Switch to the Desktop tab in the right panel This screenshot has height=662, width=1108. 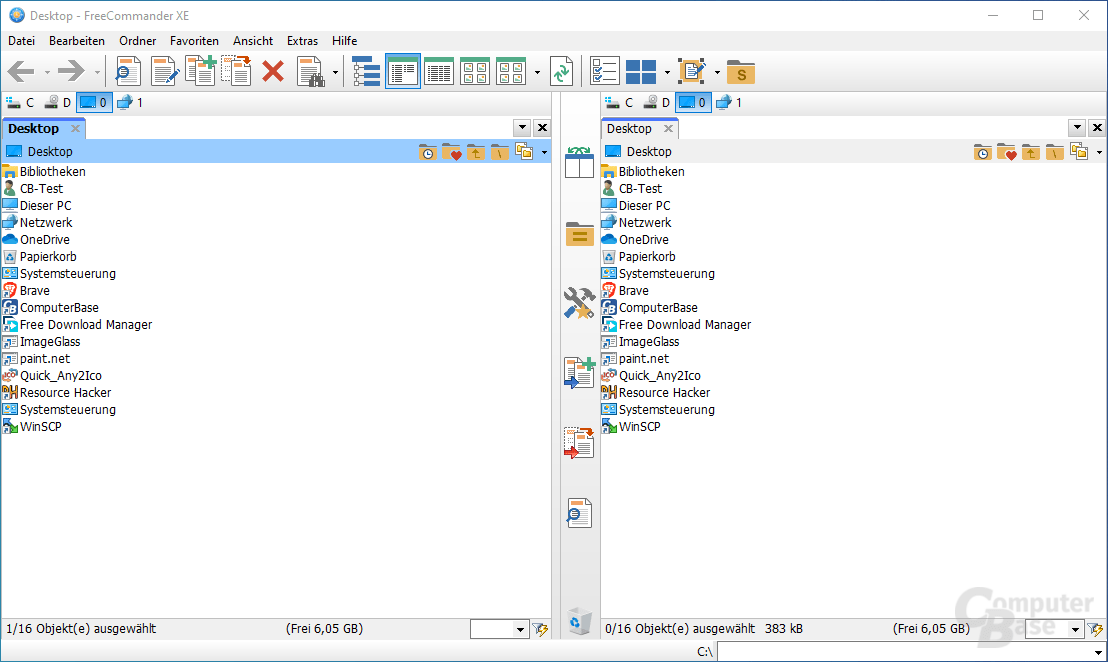(632, 128)
